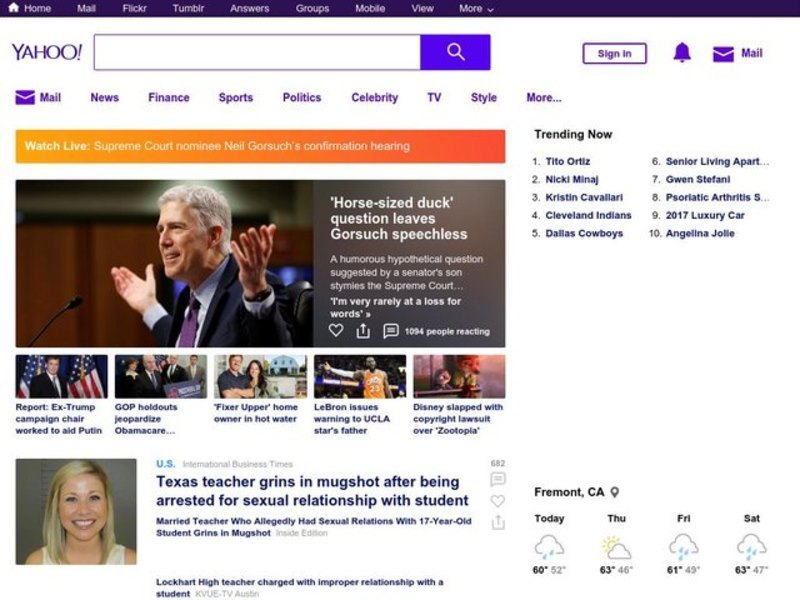This screenshot has height=600, width=800.
Task: Click heart icon on Texas teacher article
Action: tap(498, 501)
